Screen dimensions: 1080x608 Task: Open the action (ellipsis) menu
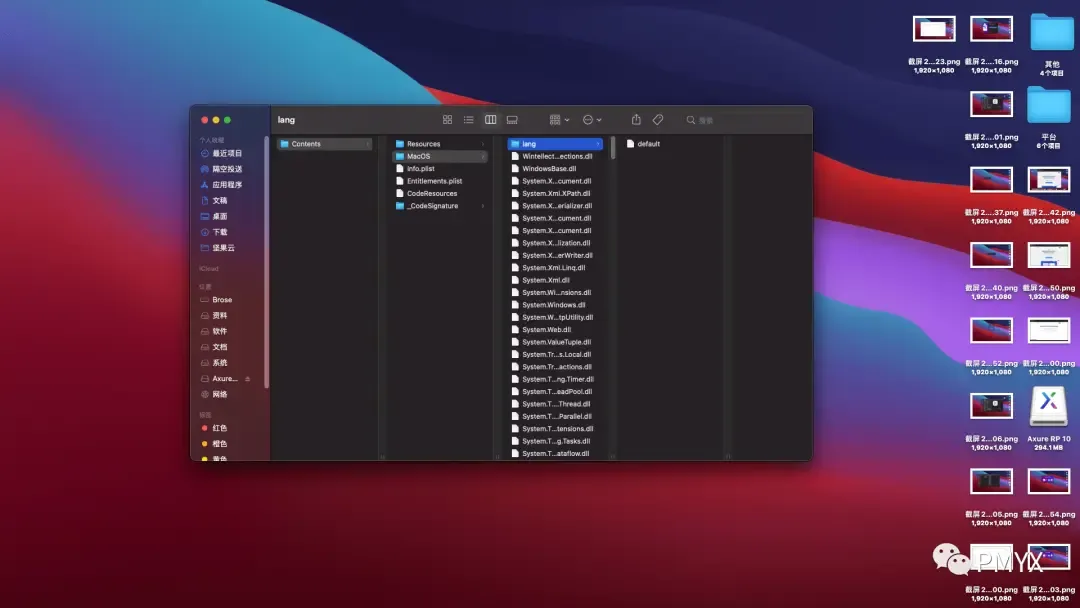point(592,120)
